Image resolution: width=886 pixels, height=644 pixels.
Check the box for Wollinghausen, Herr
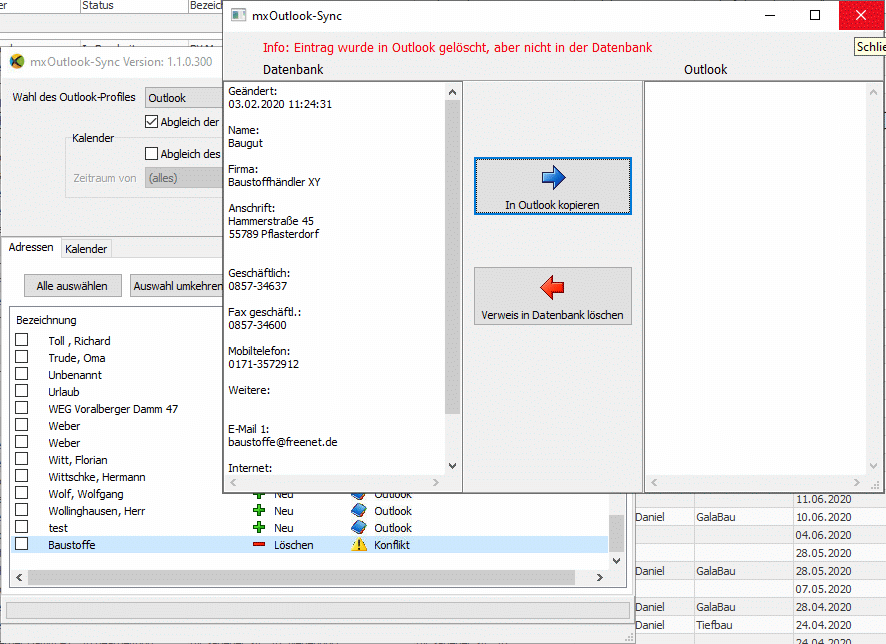click(x=21, y=510)
